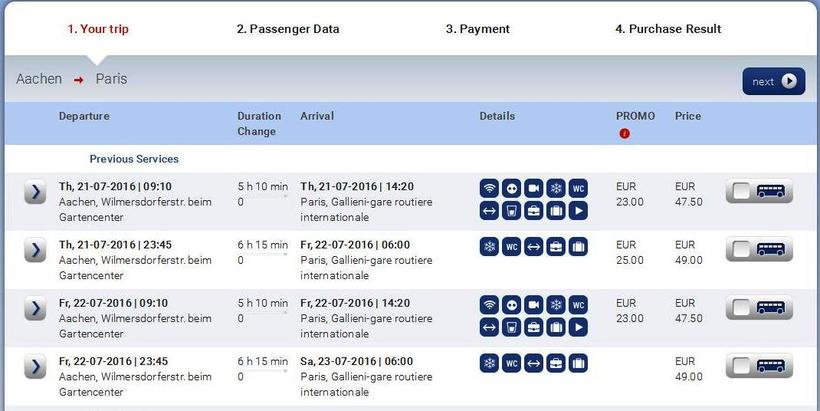Click the power socket icon on first trip
Image resolution: width=820 pixels, height=411 pixels.
click(511, 188)
